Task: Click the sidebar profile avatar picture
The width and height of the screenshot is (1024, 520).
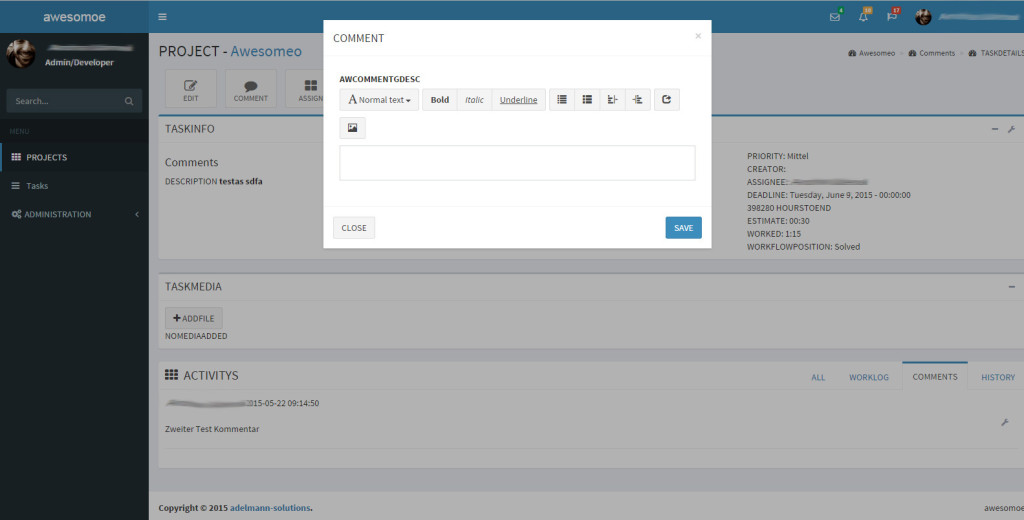Action: (21, 54)
